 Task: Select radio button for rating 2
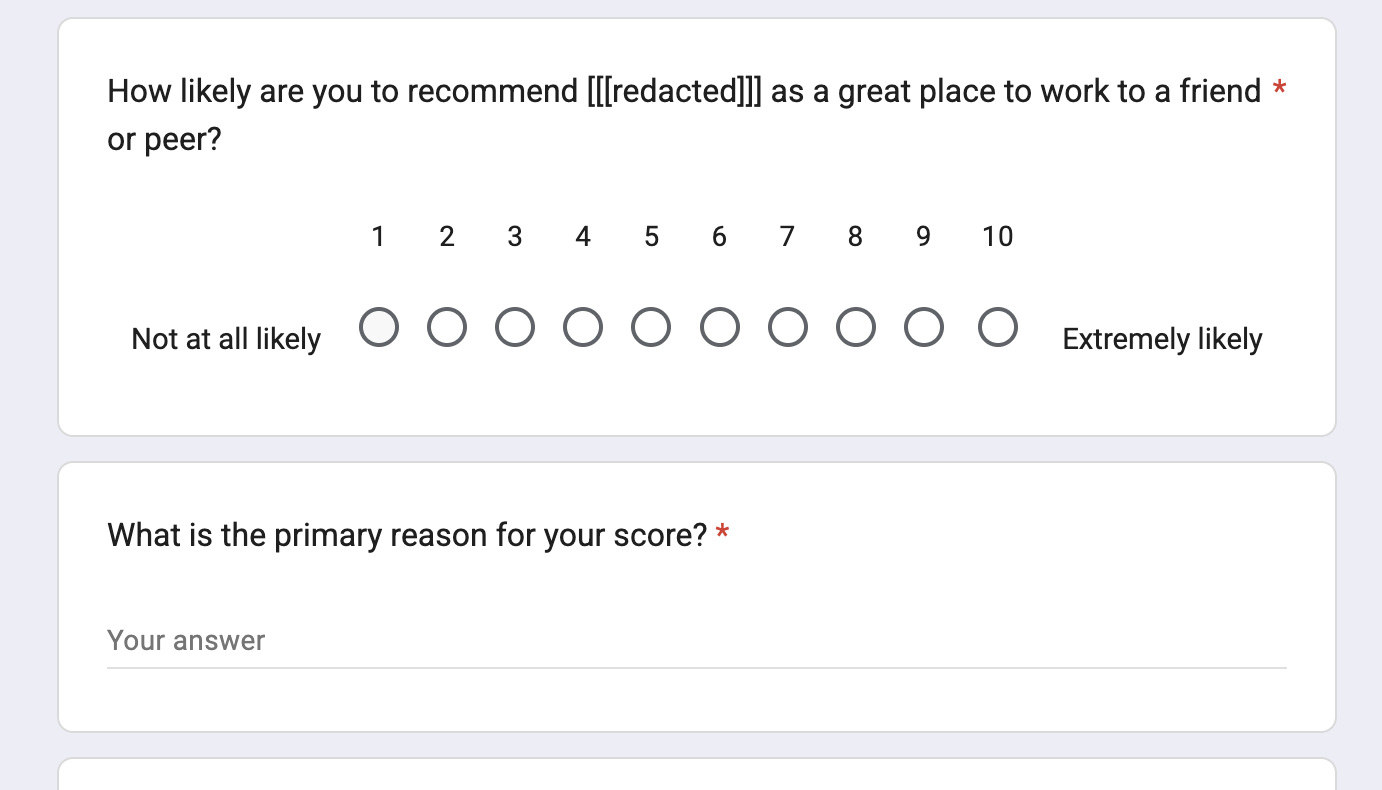click(x=447, y=327)
